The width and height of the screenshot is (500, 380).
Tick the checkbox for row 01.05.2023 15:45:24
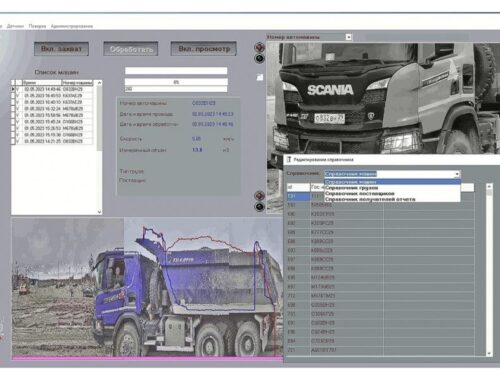coord(13,122)
